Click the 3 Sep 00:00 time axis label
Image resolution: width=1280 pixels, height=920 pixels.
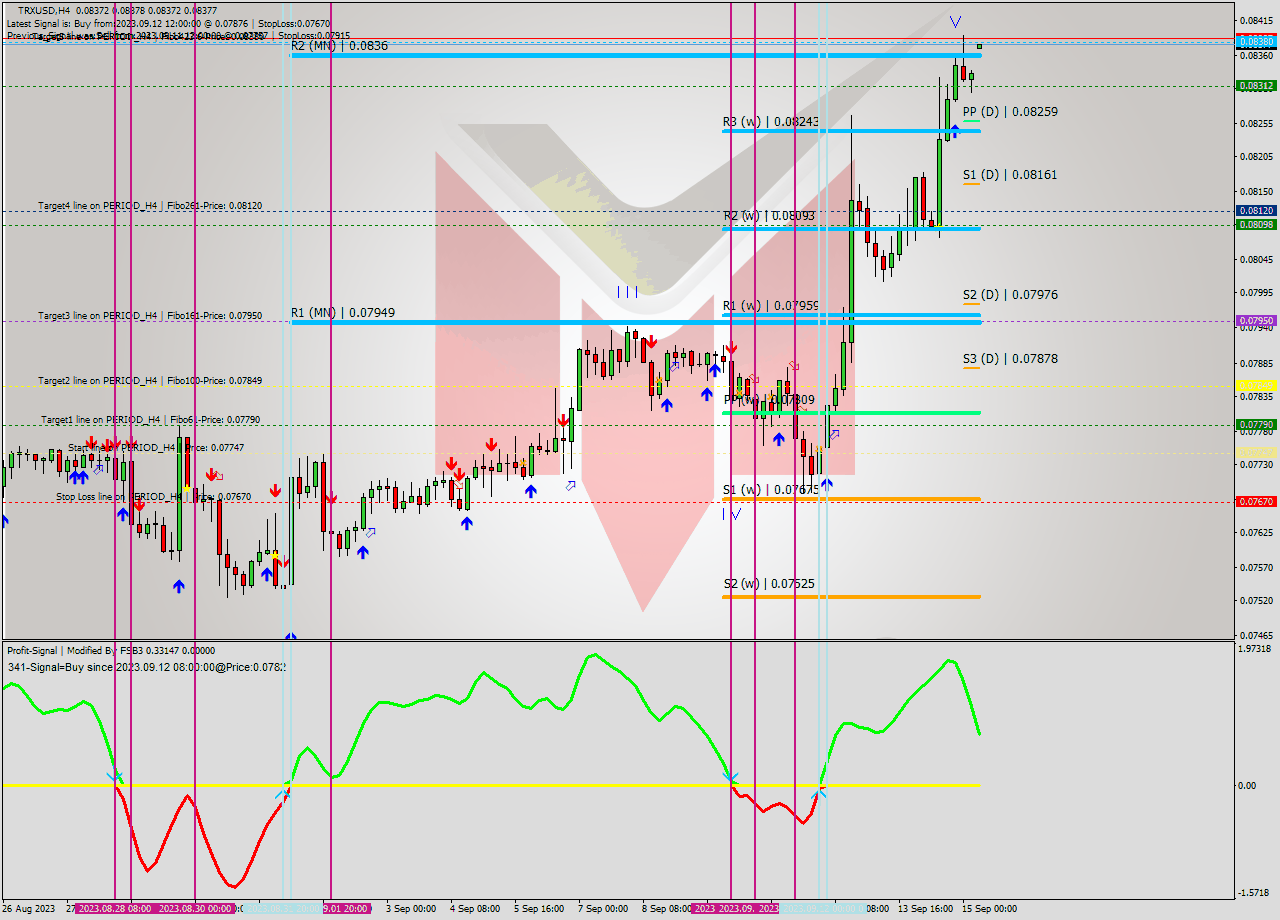pos(411,909)
